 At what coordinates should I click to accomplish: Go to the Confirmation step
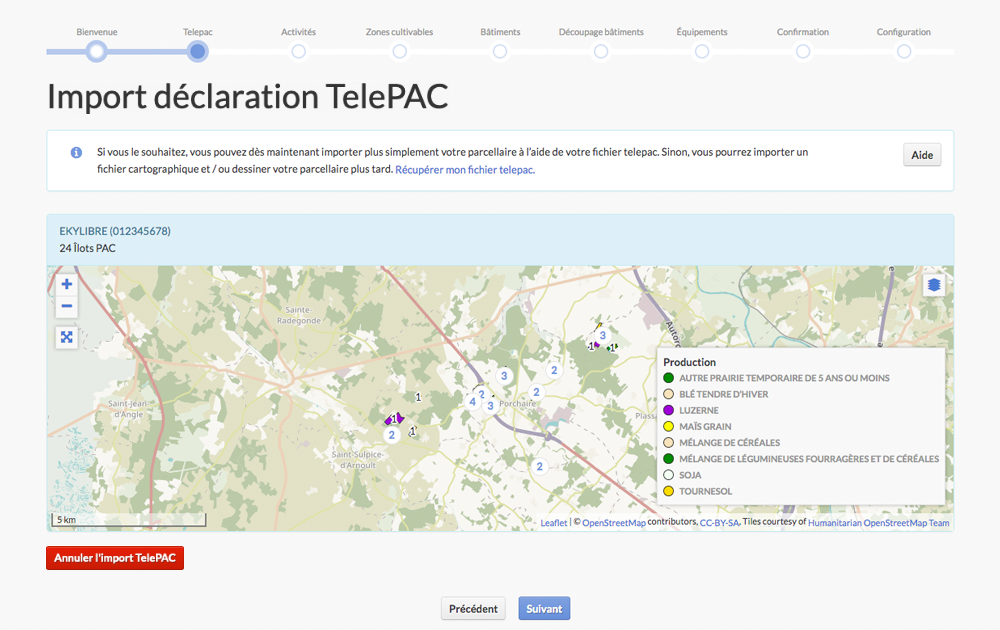pyautogui.click(x=803, y=51)
